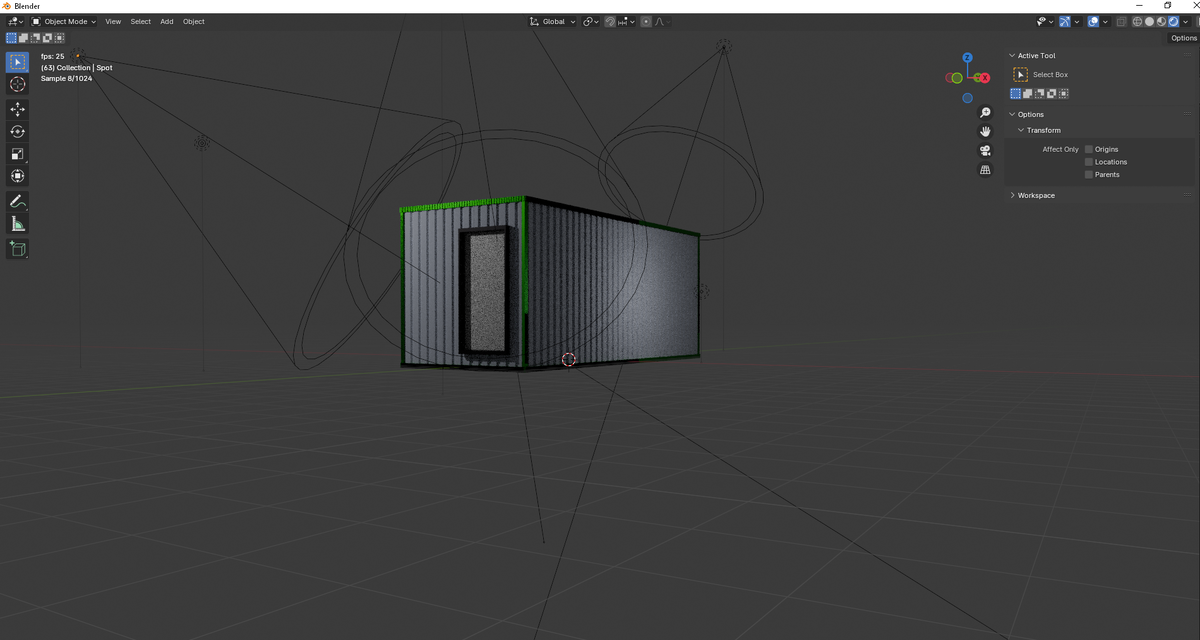The image size is (1200, 640).
Task: Toggle X-ray mode in header
Action: point(1122,21)
